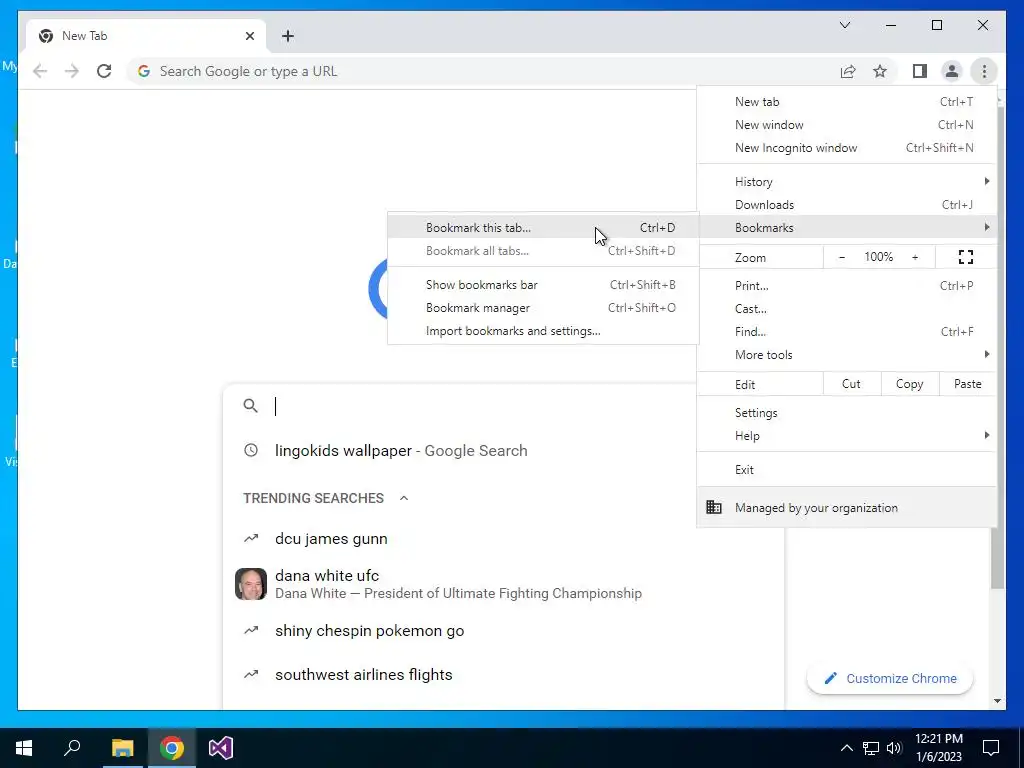Click the Customize Chrome button
Screen dimensions: 1024x768
click(890, 679)
